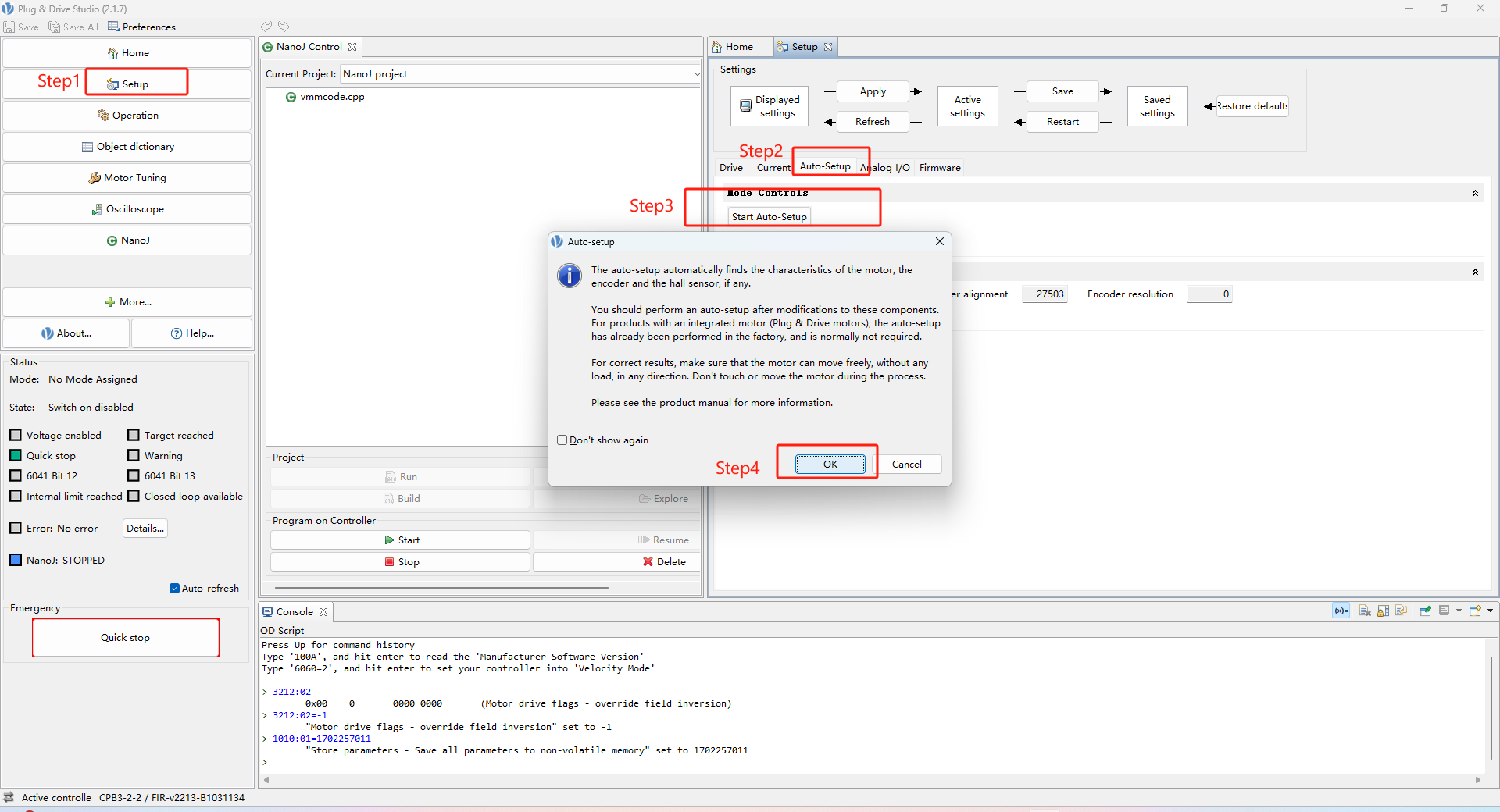
Task: Click the console horizontal scrollbar
Action: click(x=870, y=780)
